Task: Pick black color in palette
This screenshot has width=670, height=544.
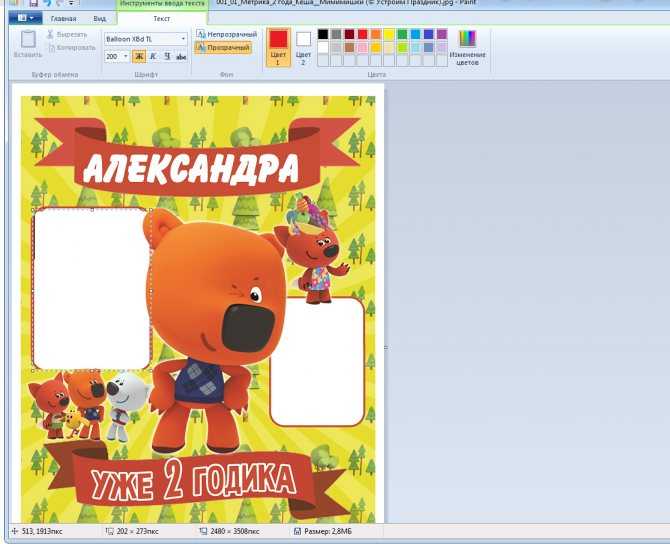Action: pyautogui.click(x=323, y=34)
